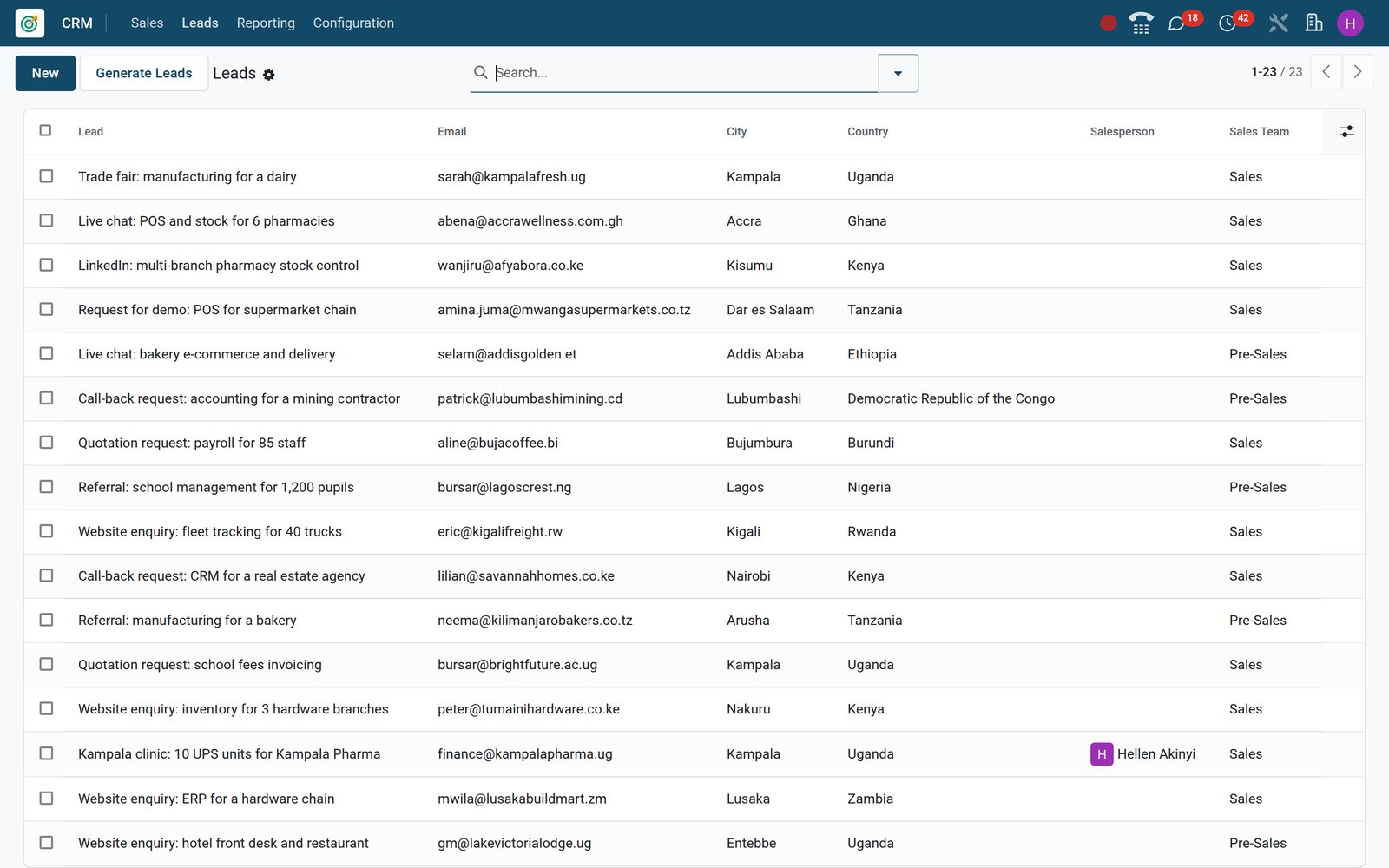The width and height of the screenshot is (1389, 868).
Task: Select all leads with header checkbox
Action: point(45,130)
